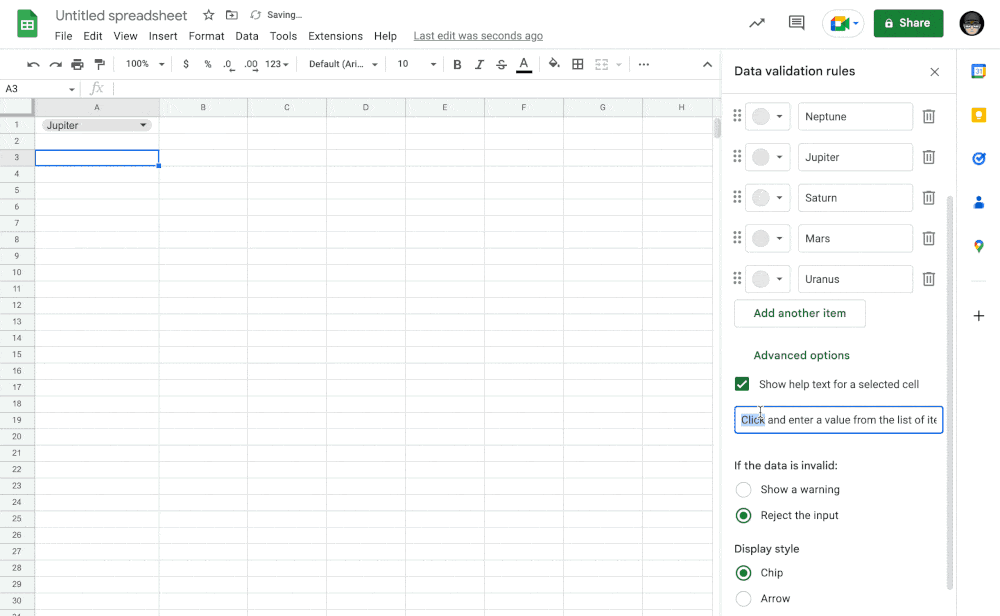
Task: Open comment history icon
Action: click(796, 23)
